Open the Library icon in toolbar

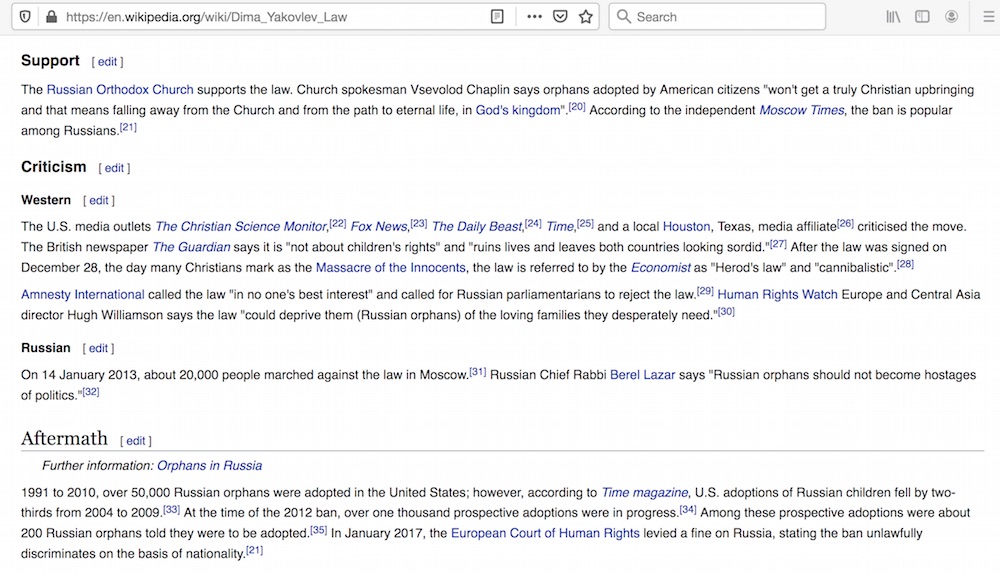893,17
